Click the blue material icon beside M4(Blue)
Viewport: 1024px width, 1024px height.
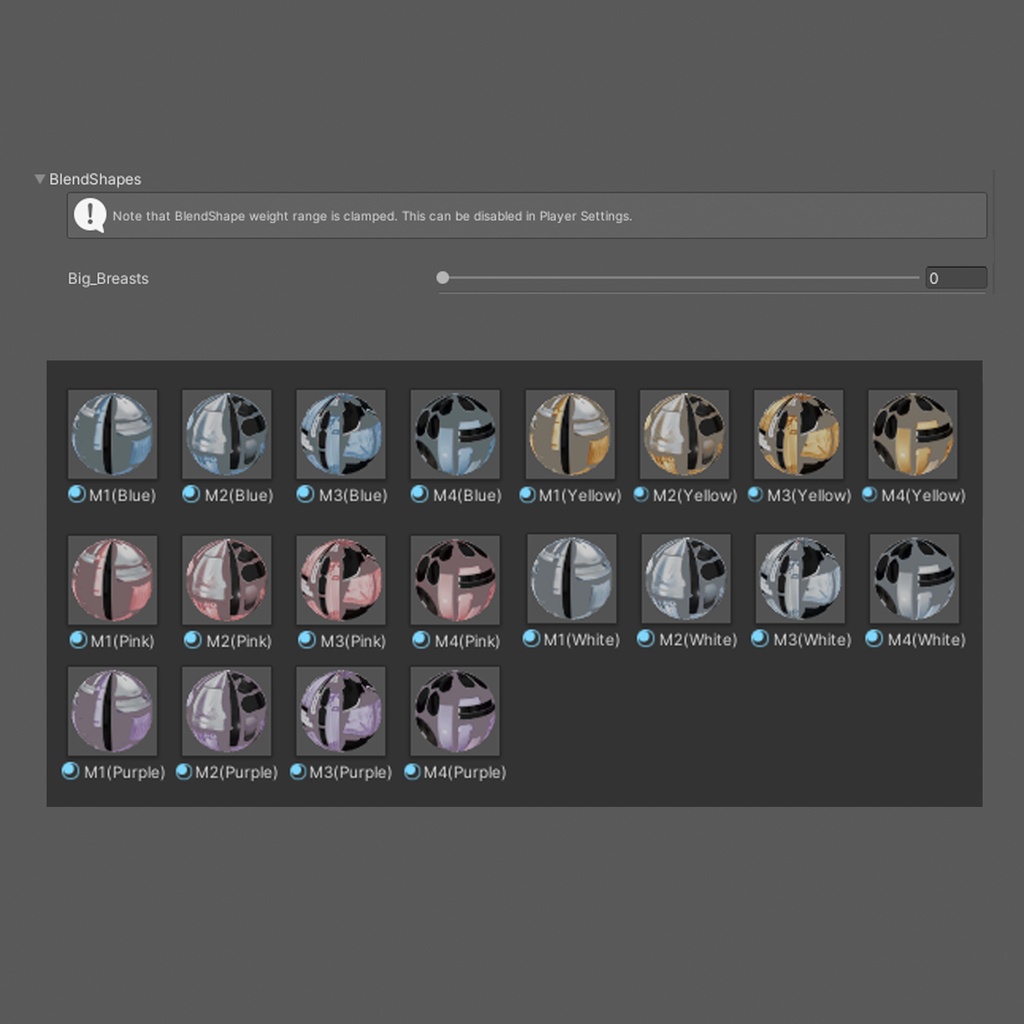[419, 494]
